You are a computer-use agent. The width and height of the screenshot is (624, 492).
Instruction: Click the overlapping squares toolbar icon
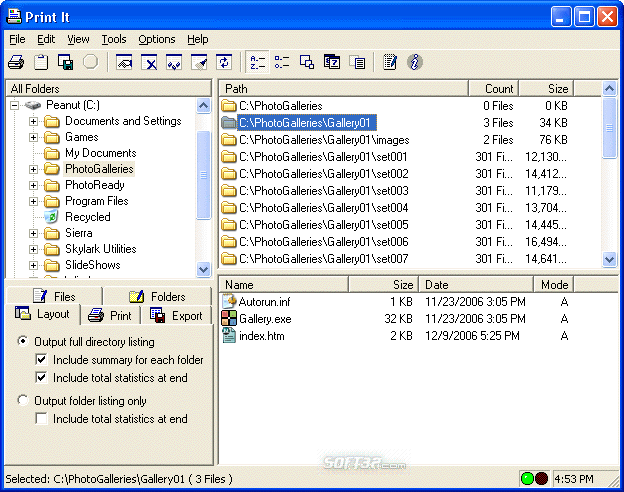tap(307, 62)
